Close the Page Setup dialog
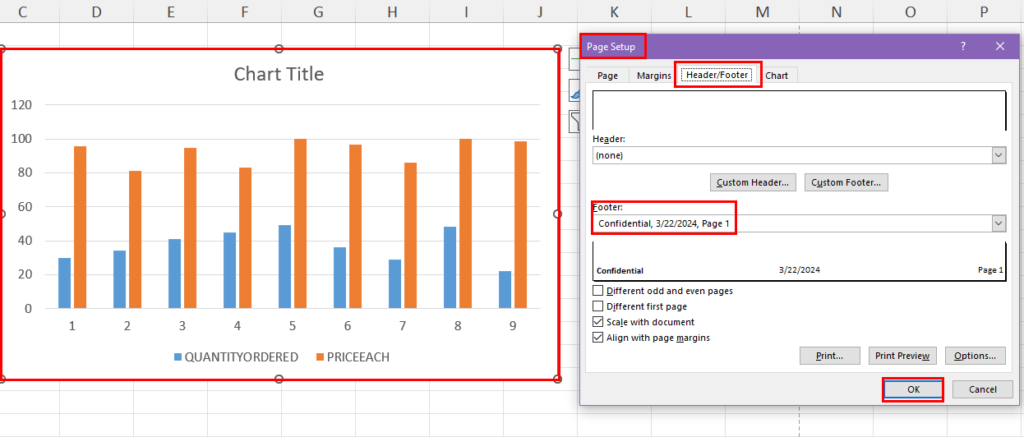The height and width of the screenshot is (437, 1024). [x=1000, y=46]
